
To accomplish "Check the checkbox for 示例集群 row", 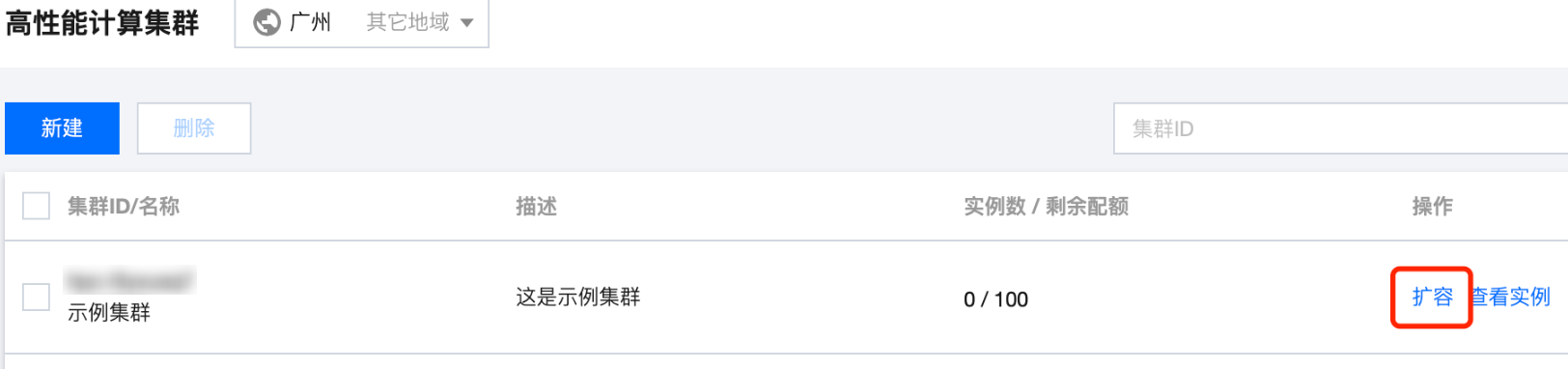I will 36,297.
